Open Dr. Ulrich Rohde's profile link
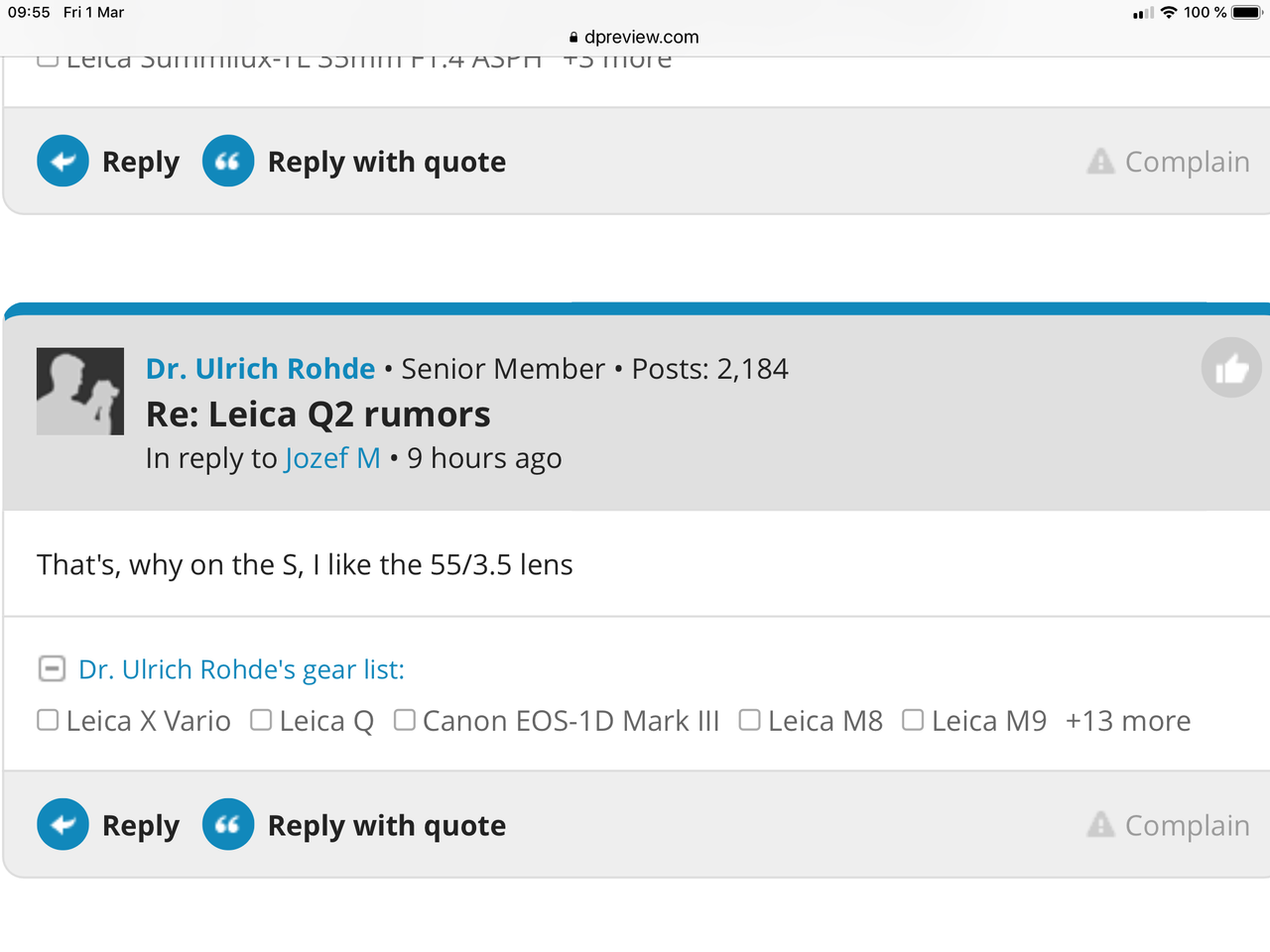 point(260,369)
